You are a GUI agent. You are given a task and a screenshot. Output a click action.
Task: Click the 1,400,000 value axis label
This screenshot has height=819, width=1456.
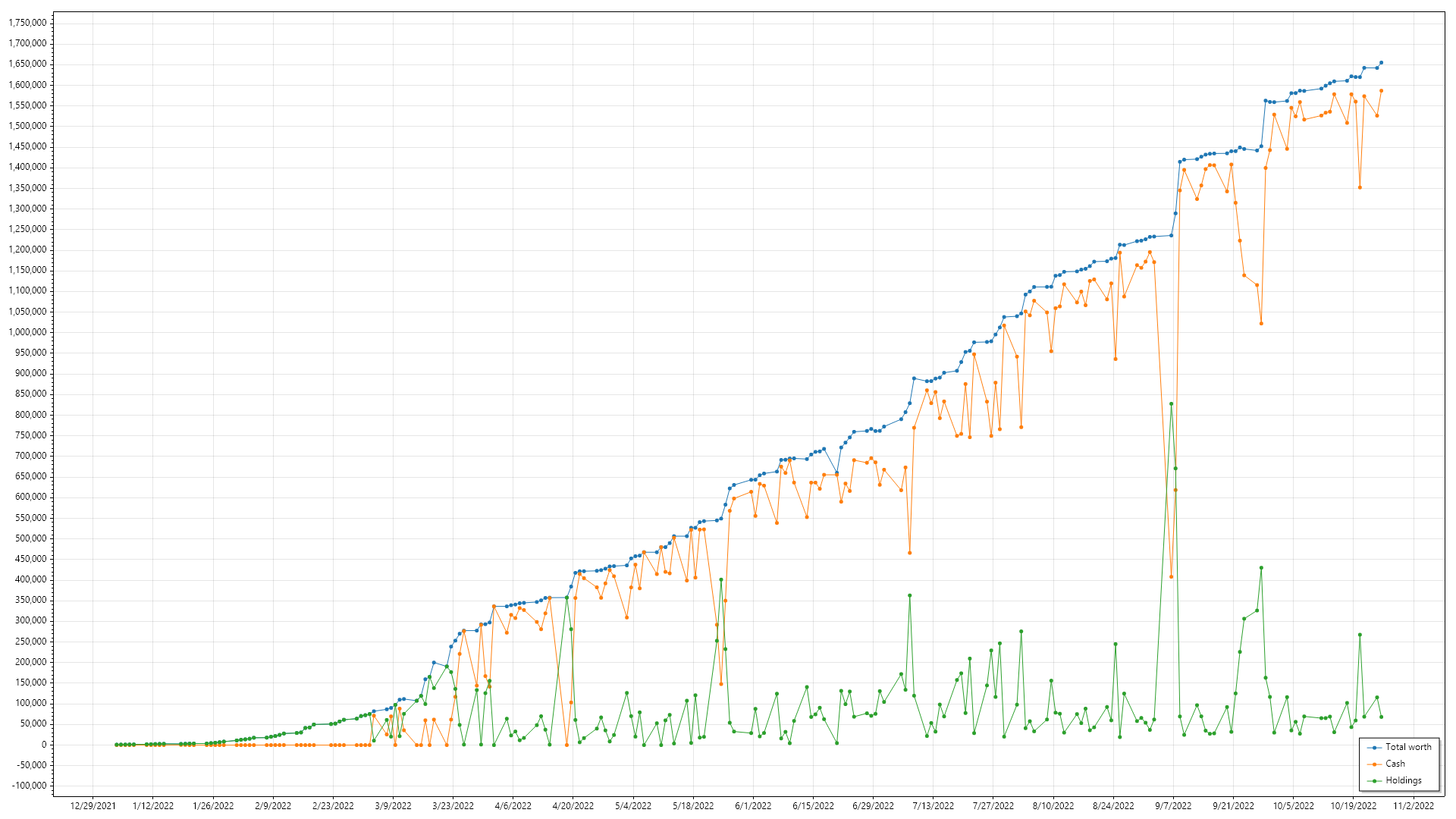[27, 167]
